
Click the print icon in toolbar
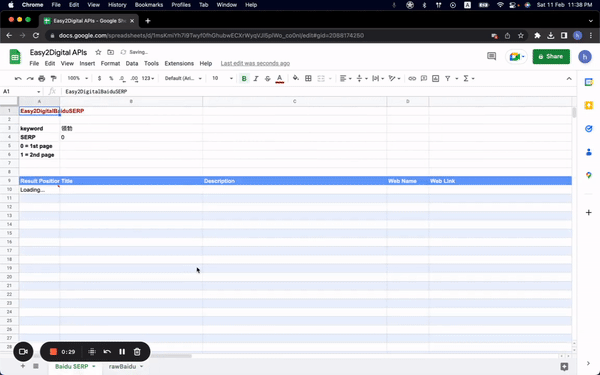pos(42,78)
